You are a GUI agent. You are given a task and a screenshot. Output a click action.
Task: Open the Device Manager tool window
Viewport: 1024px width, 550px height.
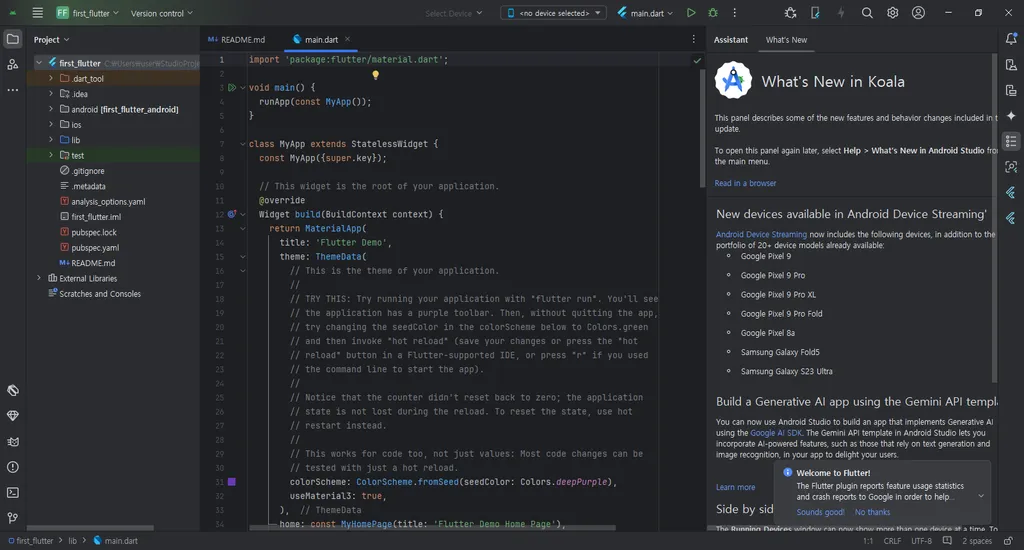1011,65
